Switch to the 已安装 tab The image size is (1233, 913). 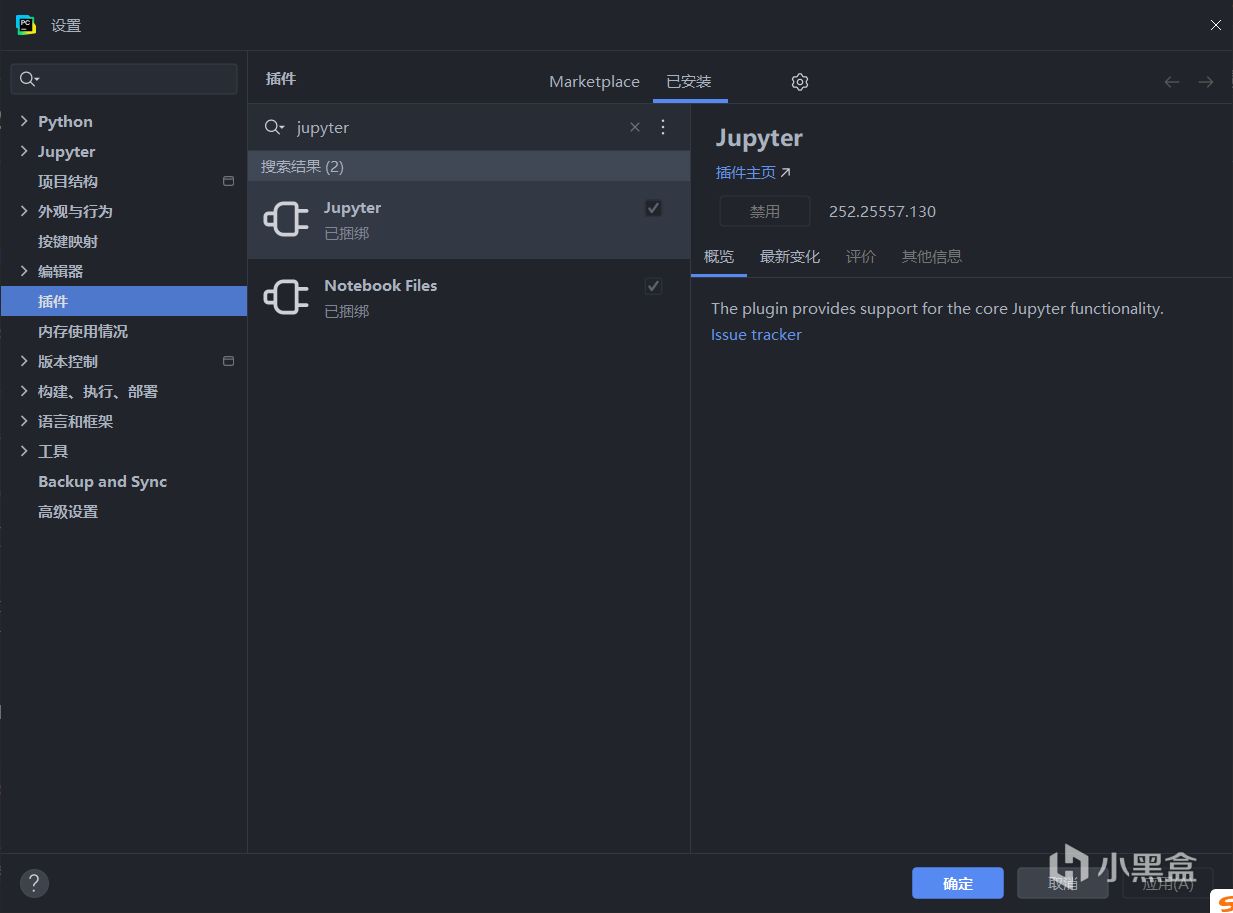[689, 82]
